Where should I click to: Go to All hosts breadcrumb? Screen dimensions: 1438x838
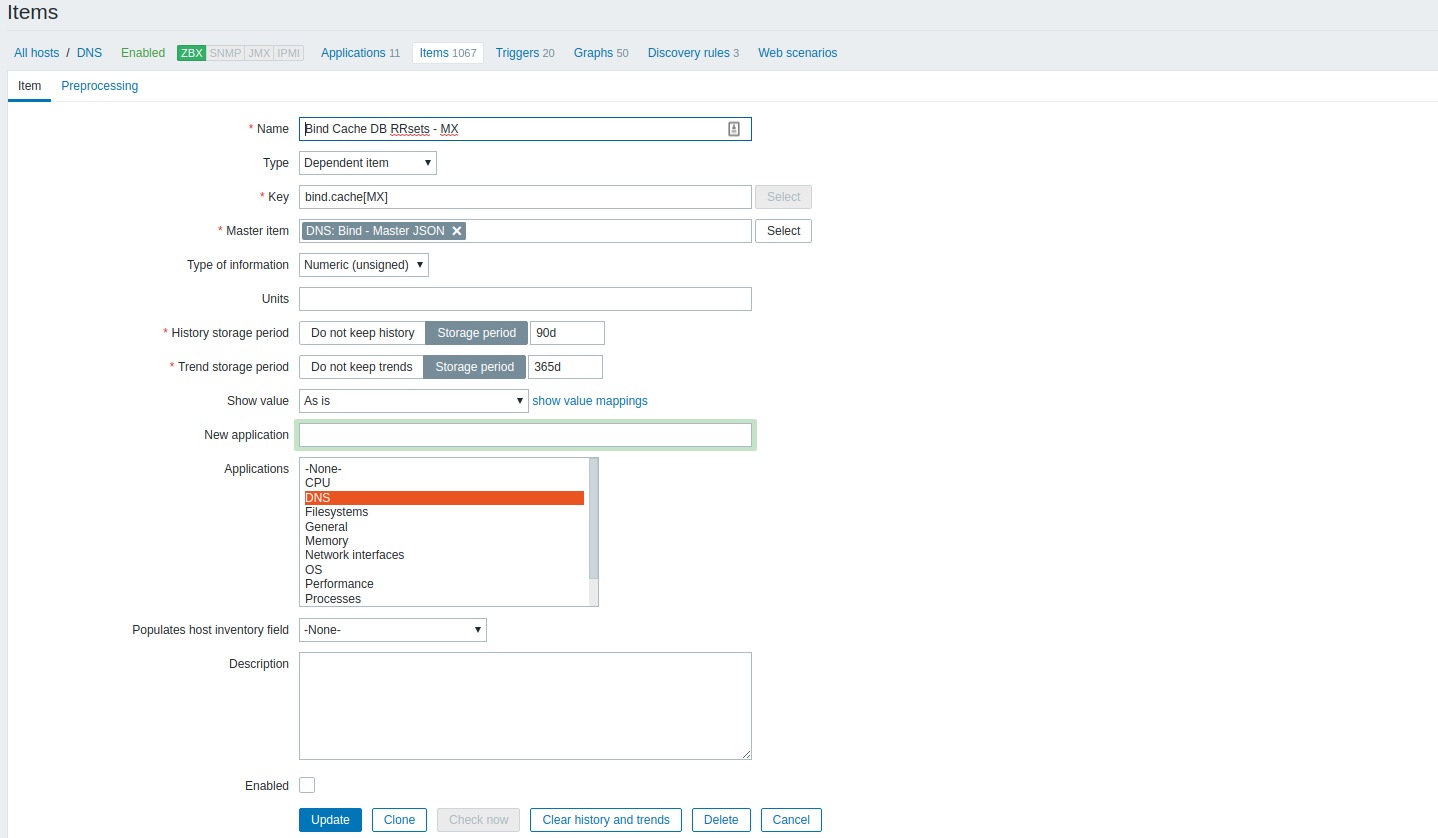[x=37, y=53]
